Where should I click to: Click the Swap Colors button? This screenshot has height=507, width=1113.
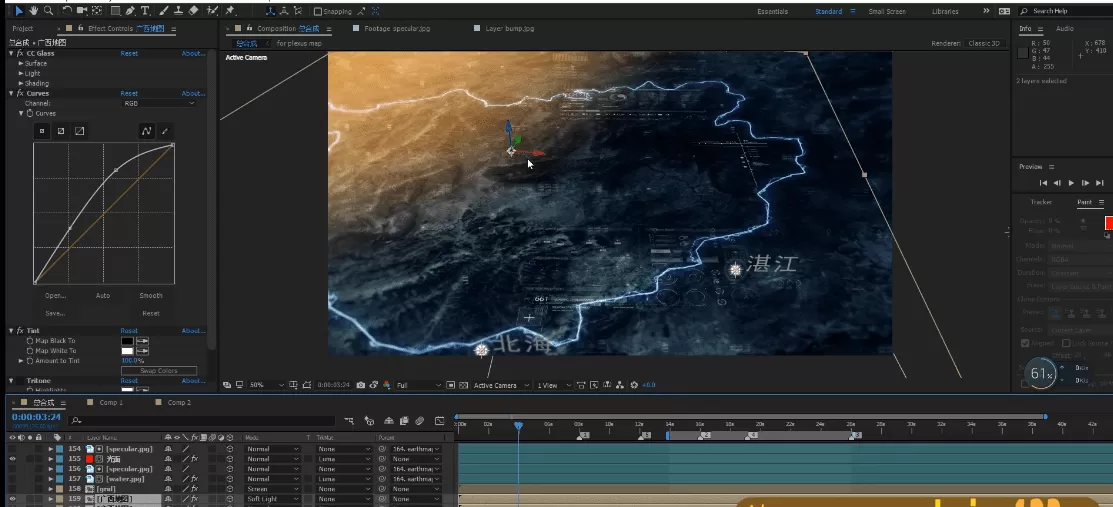[159, 371]
